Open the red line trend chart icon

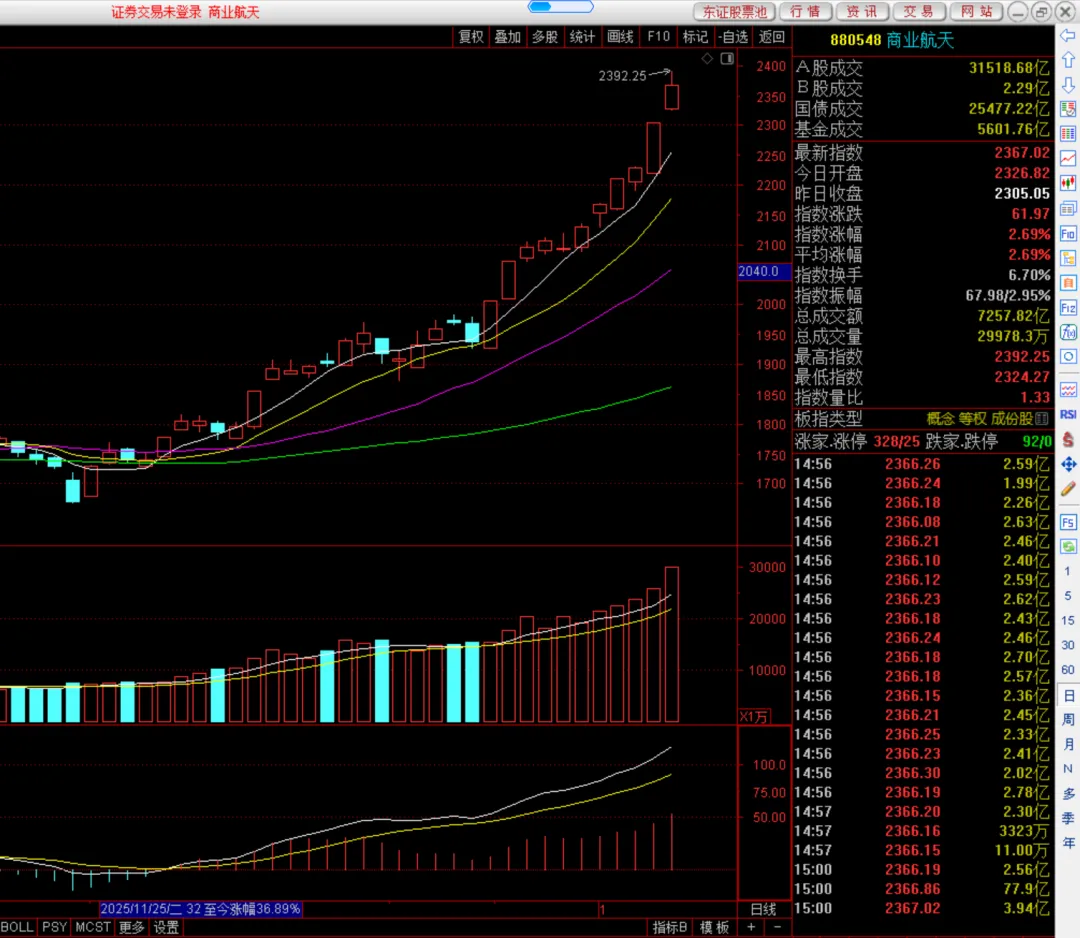(1068, 158)
